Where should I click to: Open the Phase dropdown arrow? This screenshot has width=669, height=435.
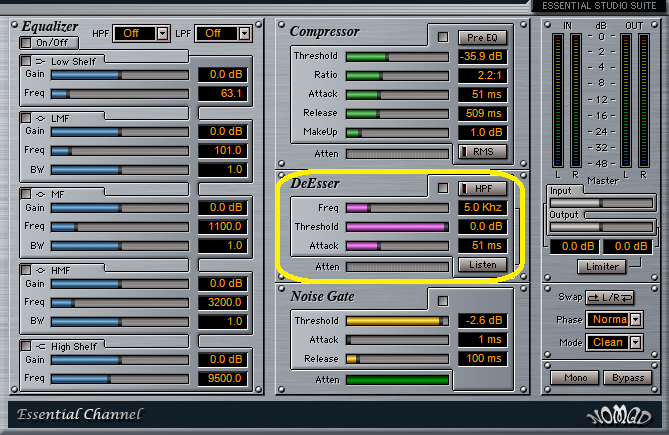636,319
